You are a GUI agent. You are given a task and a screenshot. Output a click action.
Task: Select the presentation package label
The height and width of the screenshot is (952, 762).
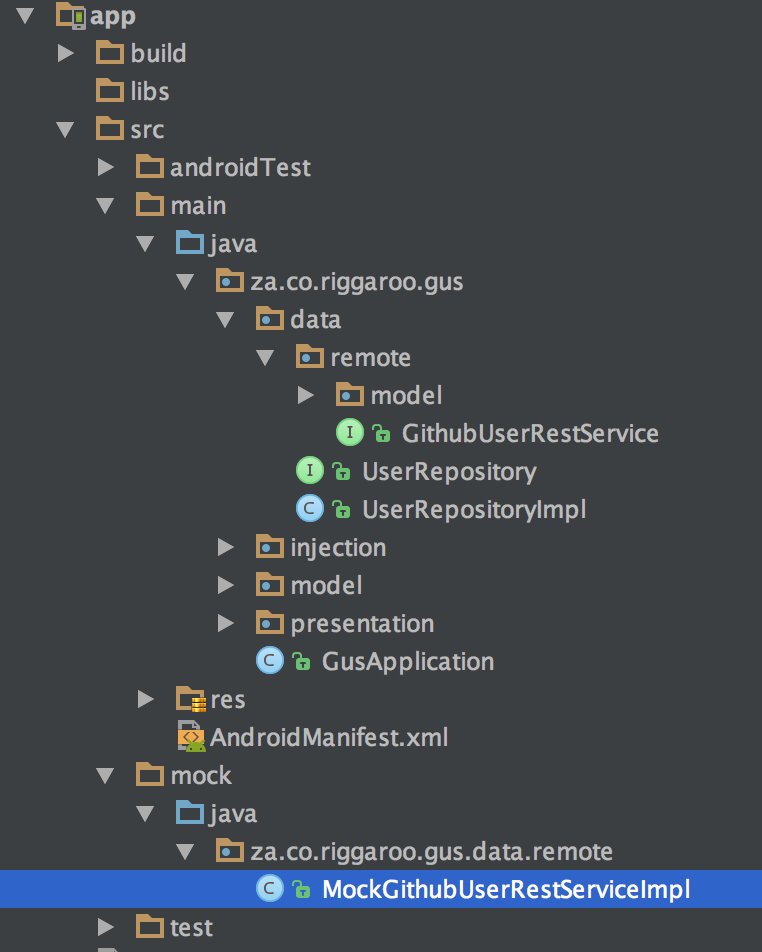click(362, 624)
